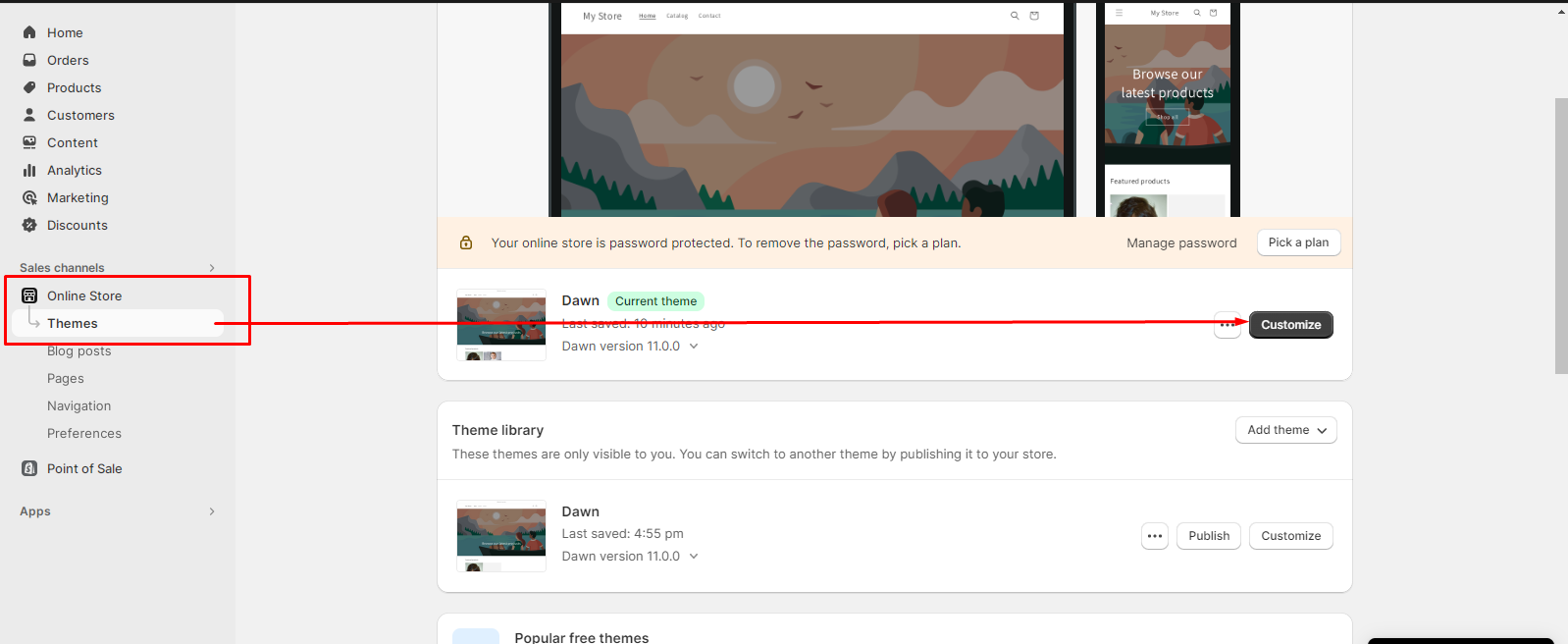The height and width of the screenshot is (644, 1568).
Task: Expand the Apps section chevron
Action: click(x=212, y=511)
